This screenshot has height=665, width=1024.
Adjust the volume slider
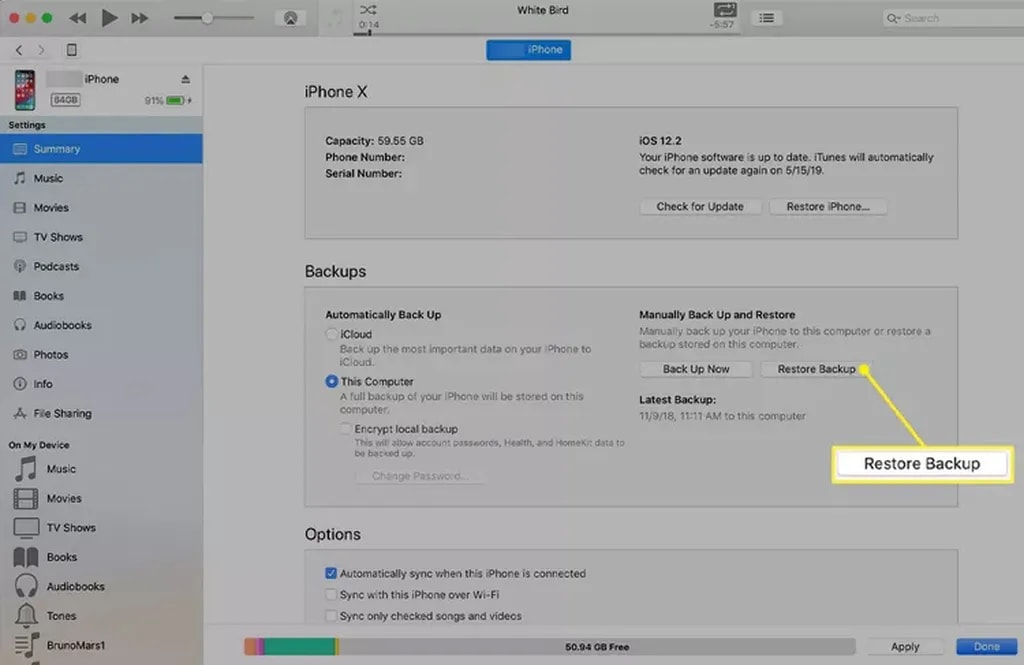(x=207, y=18)
